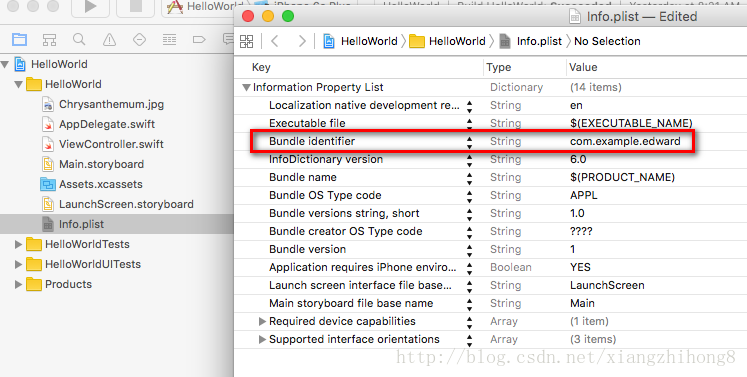Click the (14 items) dictionary value
This screenshot has height=377, width=747.
pyautogui.click(x=596, y=88)
